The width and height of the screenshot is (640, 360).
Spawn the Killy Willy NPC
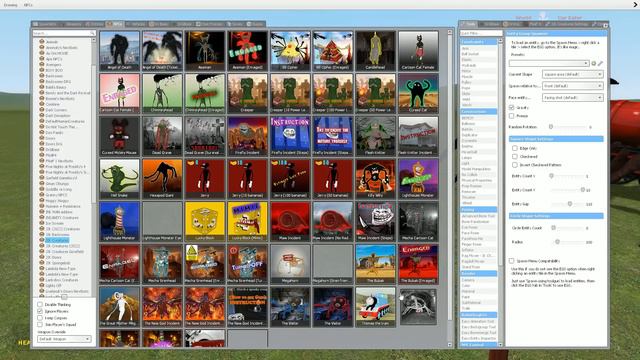pyautogui.click(x=376, y=179)
